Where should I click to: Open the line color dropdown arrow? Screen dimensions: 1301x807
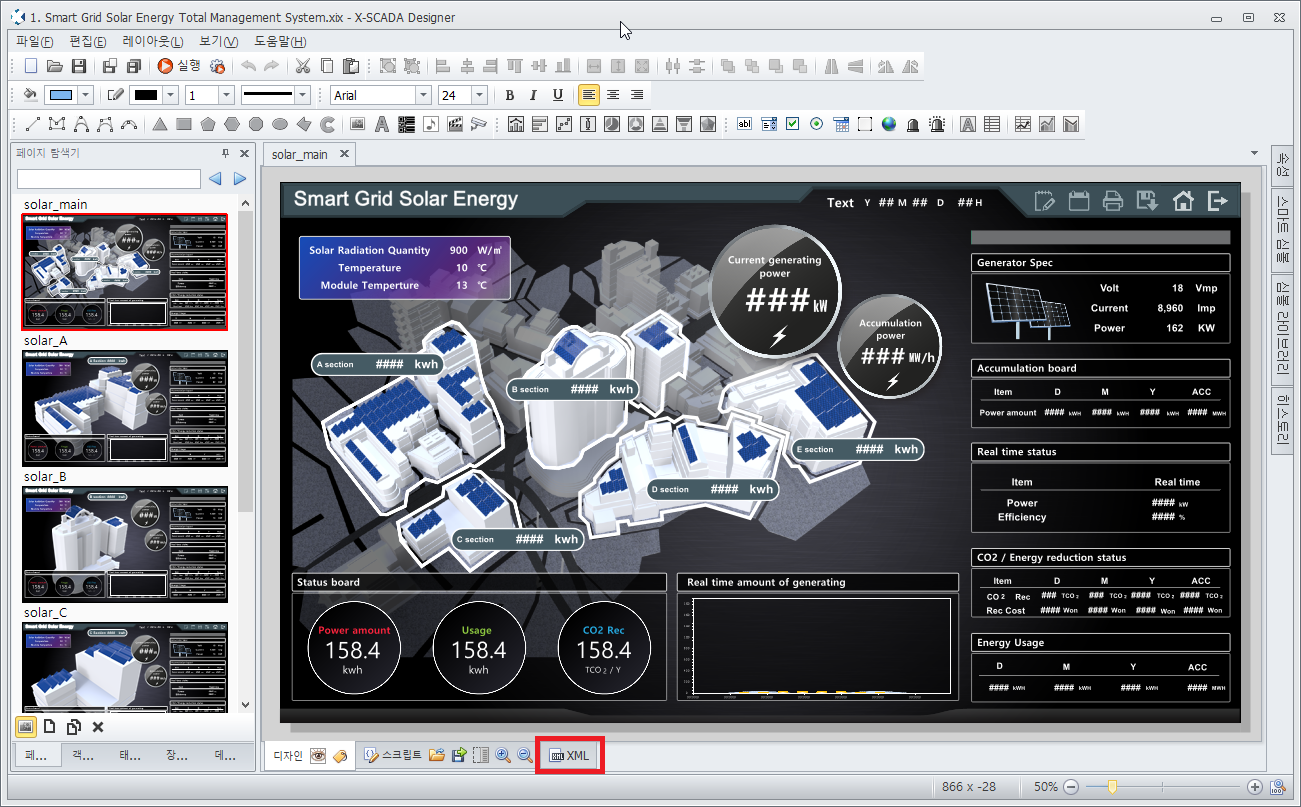click(x=170, y=95)
